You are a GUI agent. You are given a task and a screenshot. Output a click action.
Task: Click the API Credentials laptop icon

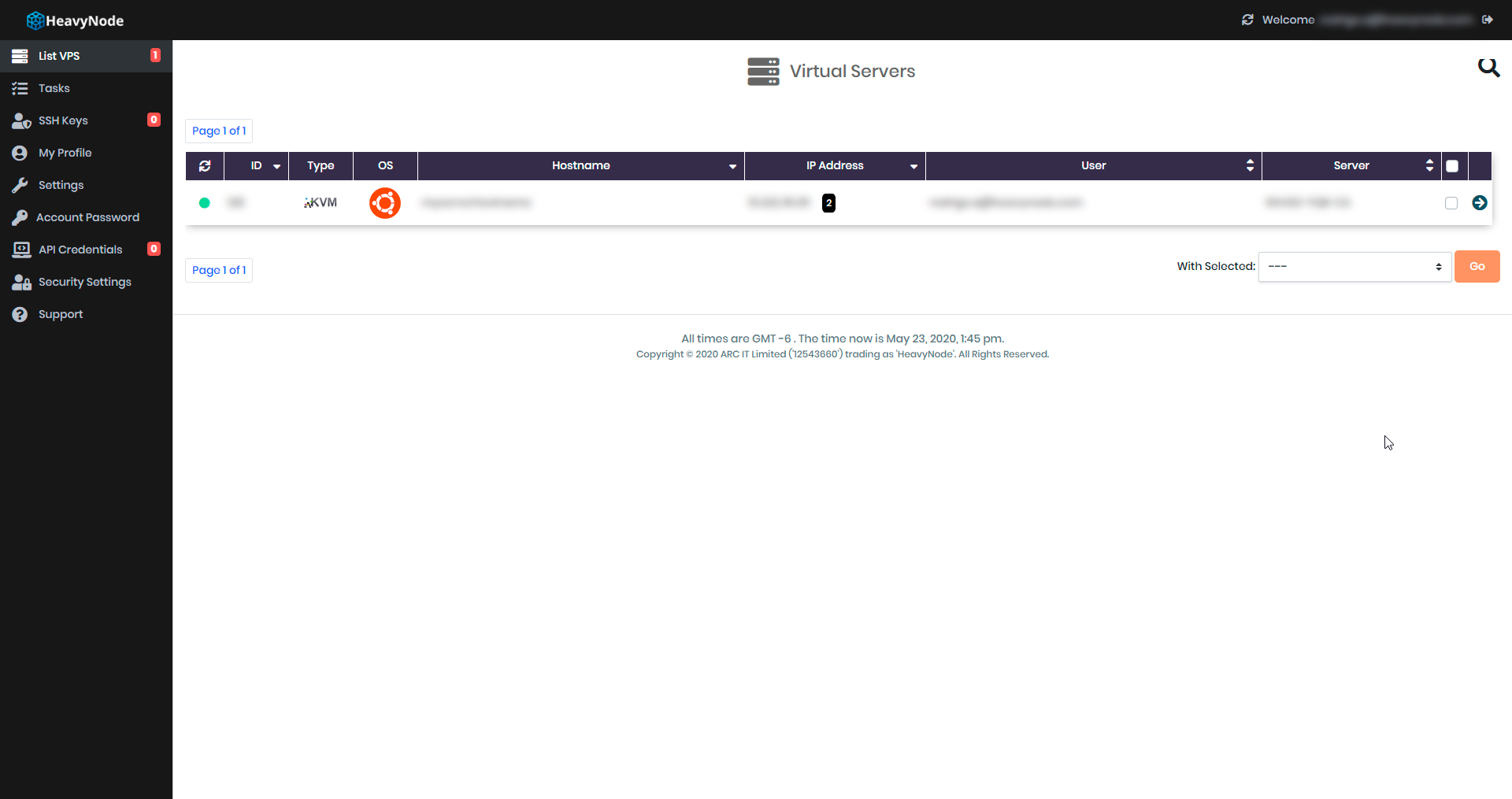click(21, 250)
